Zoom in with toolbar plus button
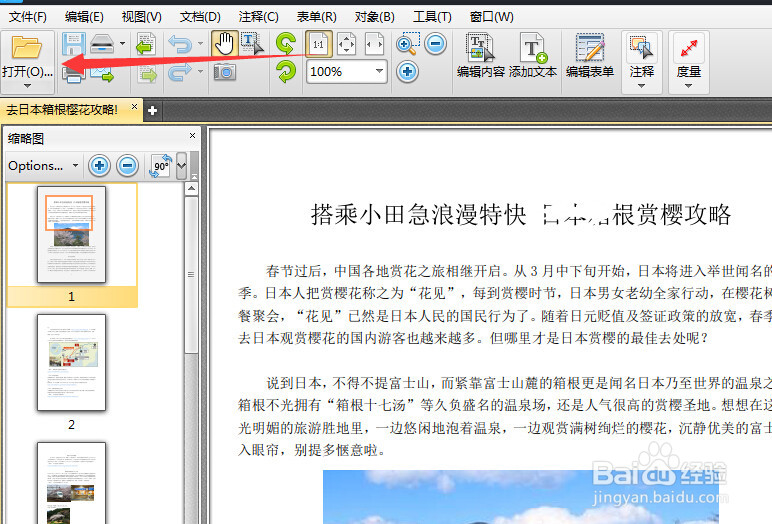This screenshot has width=772, height=524. (x=408, y=72)
